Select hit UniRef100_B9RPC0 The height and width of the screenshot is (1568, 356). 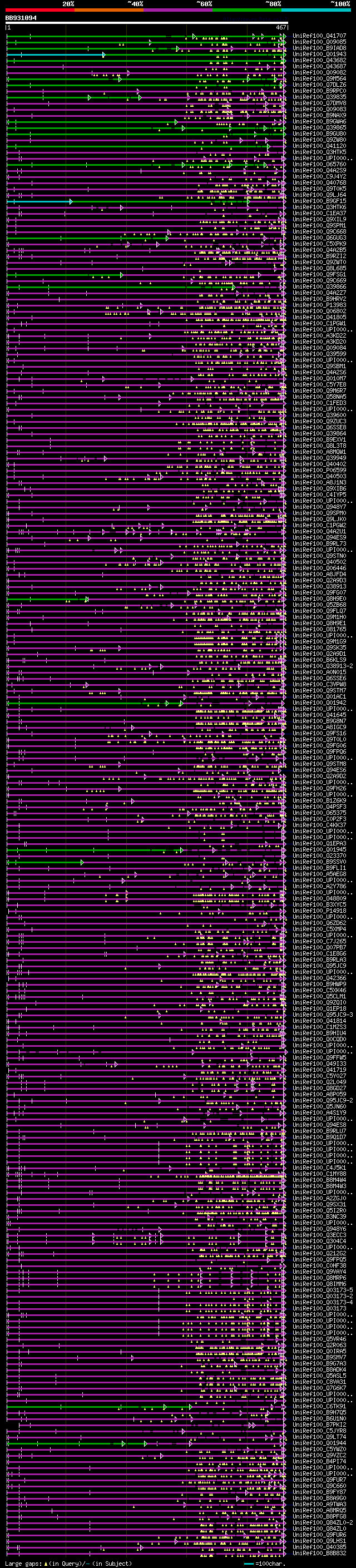pos(319,91)
